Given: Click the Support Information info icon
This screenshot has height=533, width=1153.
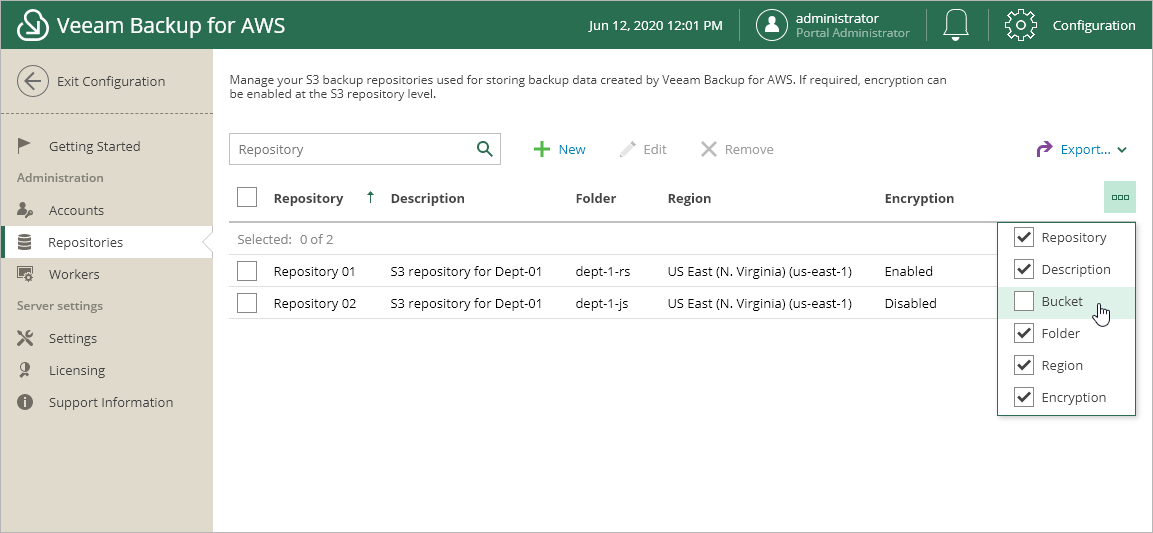Looking at the screenshot, I should tap(24, 402).
